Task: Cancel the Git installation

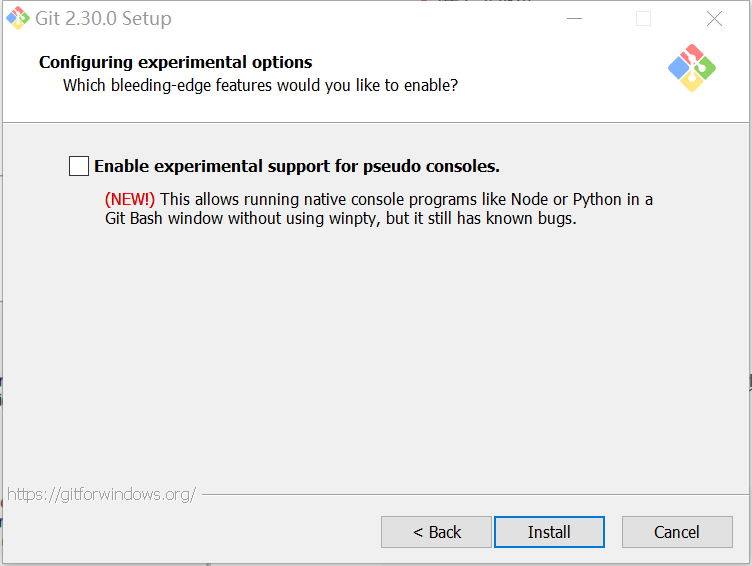Action: (677, 532)
